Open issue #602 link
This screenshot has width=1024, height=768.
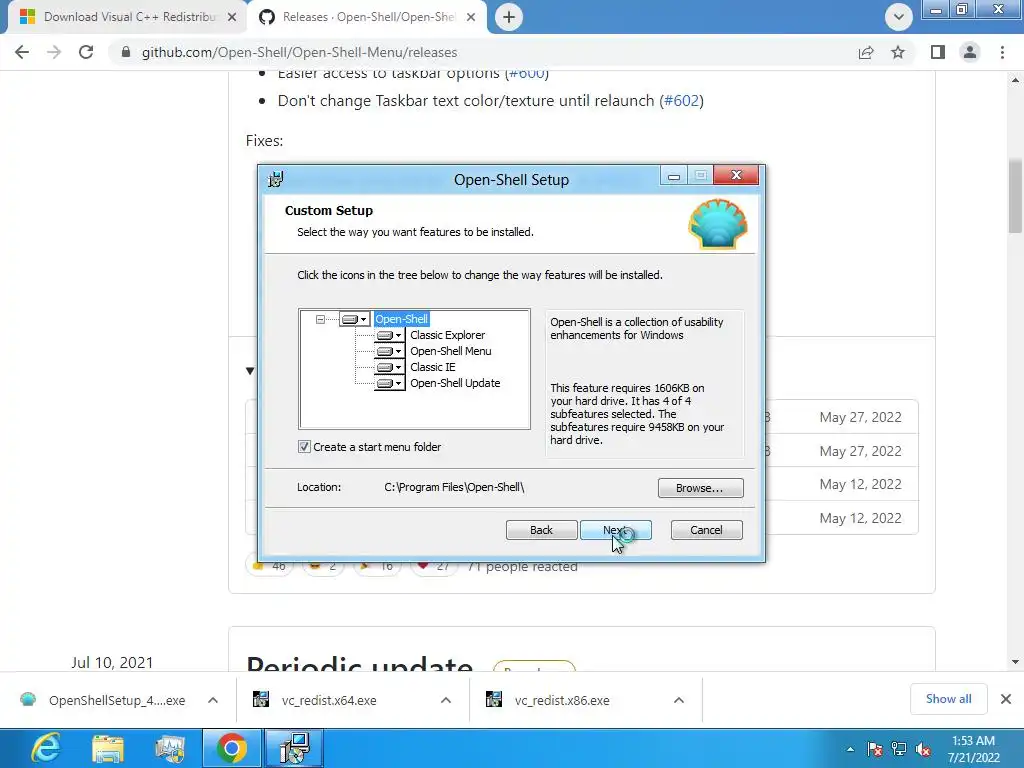(x=681, y=101)
